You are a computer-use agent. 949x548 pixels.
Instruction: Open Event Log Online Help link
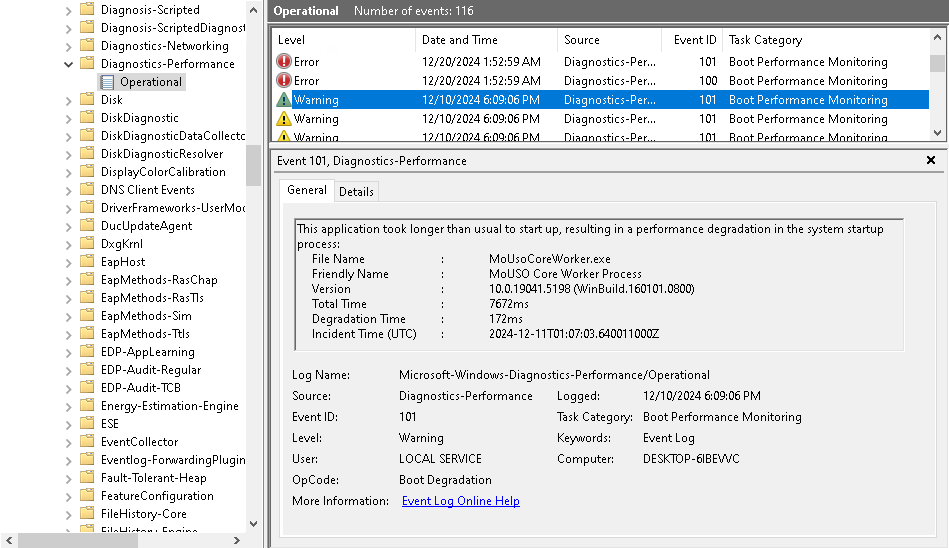point(461,501)
